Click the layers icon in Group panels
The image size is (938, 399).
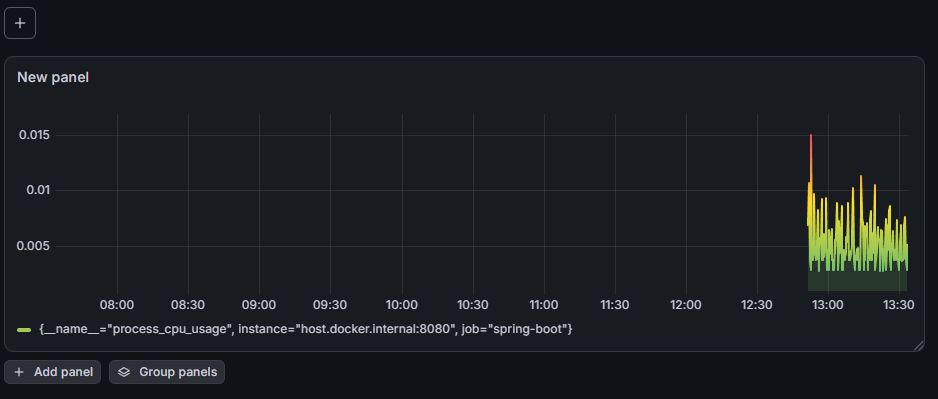(124, 372)
